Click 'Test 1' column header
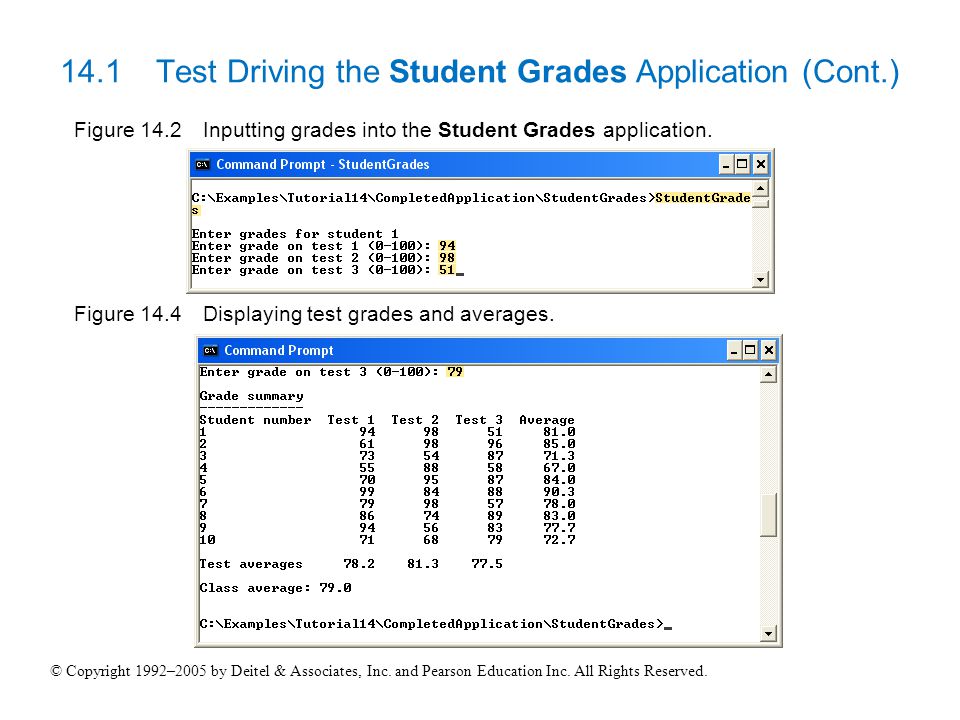Viewport: 960px width, 720px height. [350, 420]
